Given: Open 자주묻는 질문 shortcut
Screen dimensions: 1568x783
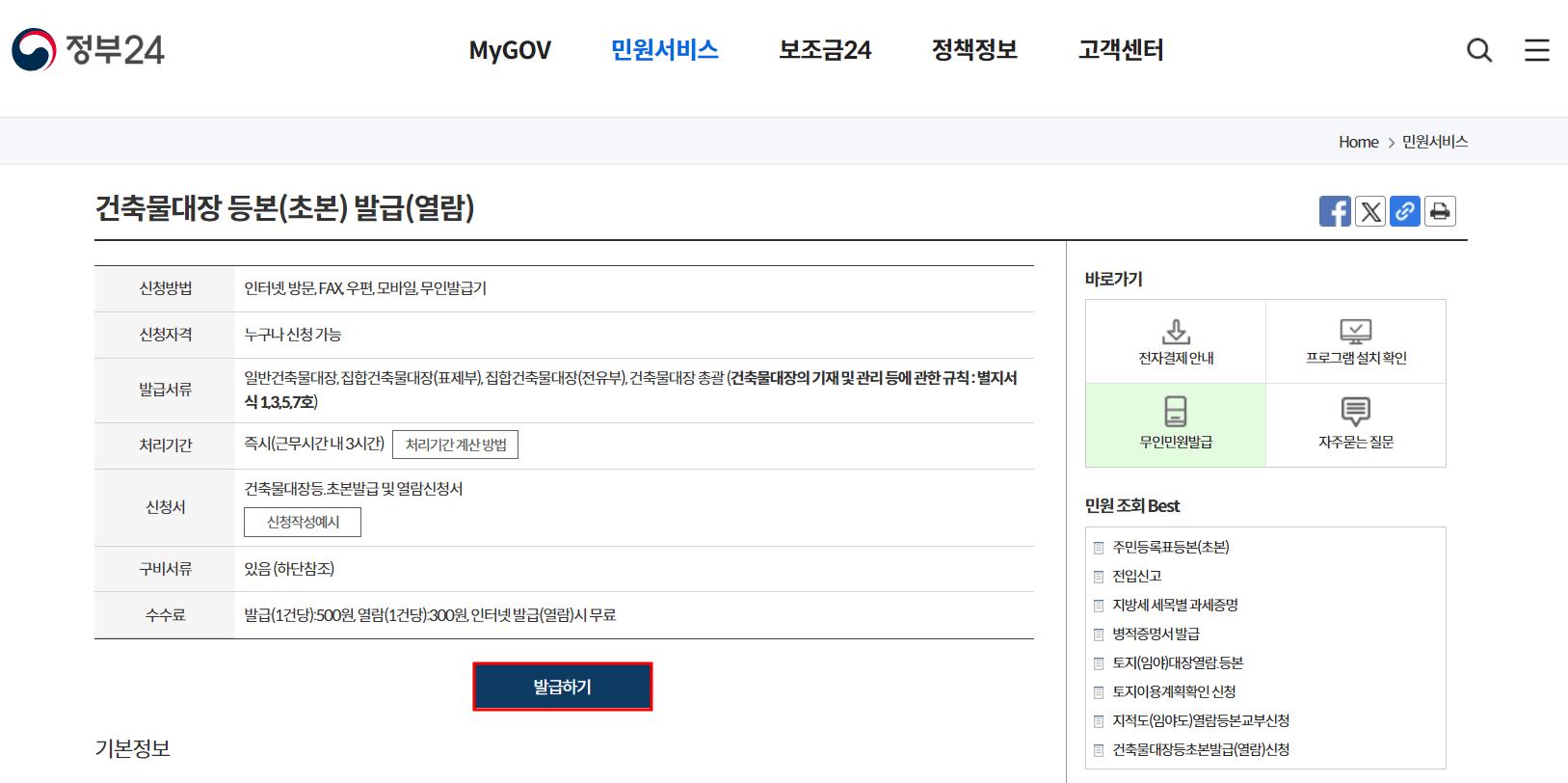Looking at the screenshot, I should pyautogui.click(x=1356, y=425).
